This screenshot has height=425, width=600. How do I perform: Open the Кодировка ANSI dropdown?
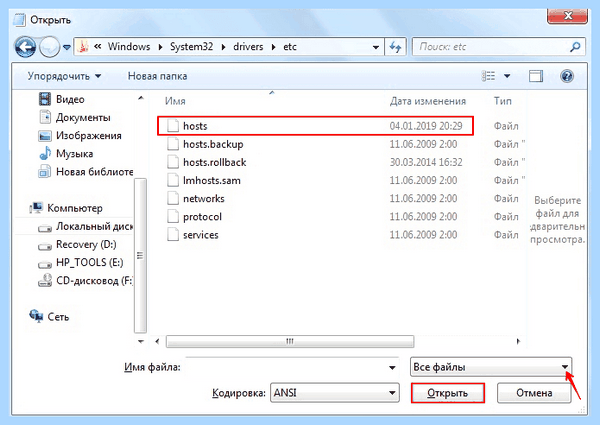pos(335,393)
